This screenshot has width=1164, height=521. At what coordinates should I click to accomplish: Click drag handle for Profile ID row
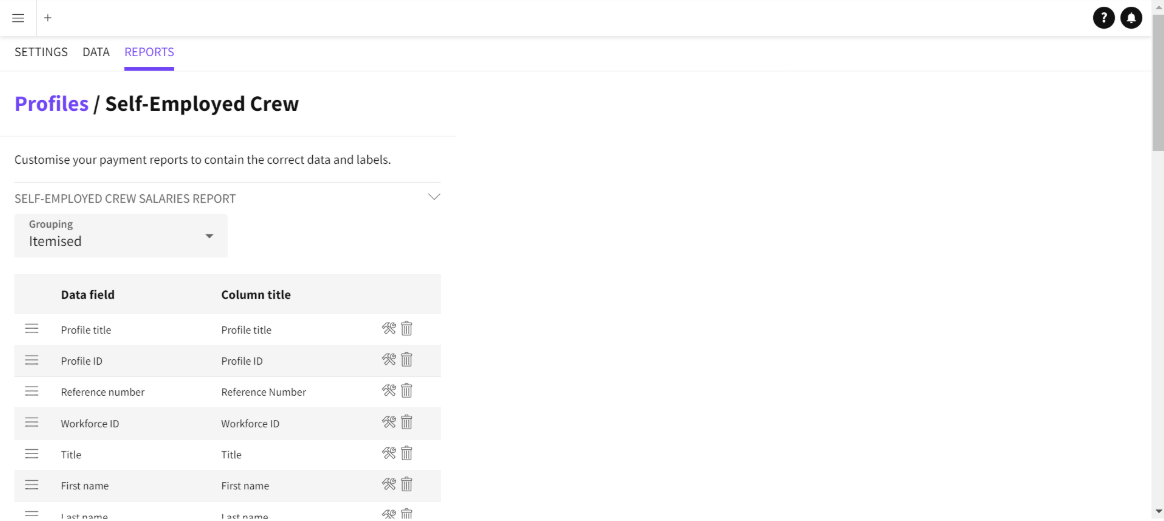31,360
